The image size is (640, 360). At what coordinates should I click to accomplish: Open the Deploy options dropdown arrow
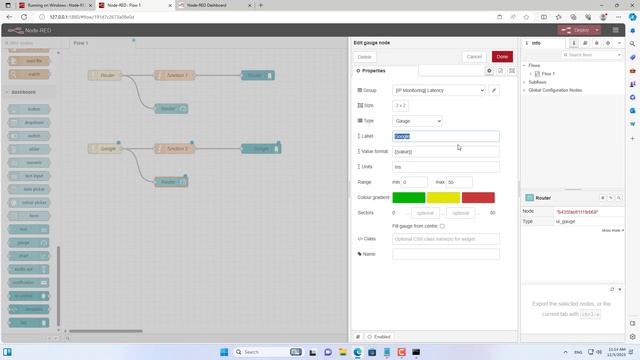tap(597, 30)
